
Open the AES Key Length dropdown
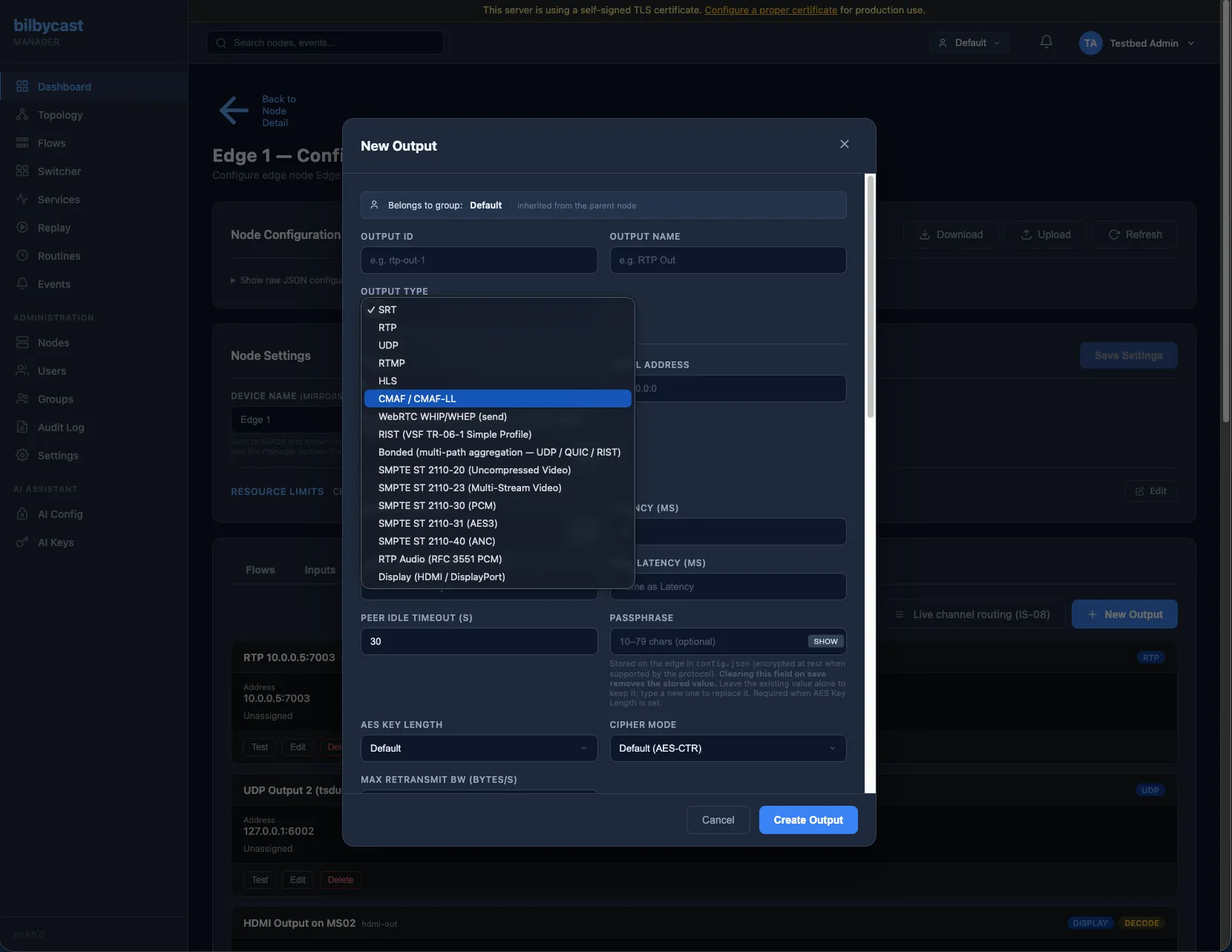(479, 748)
